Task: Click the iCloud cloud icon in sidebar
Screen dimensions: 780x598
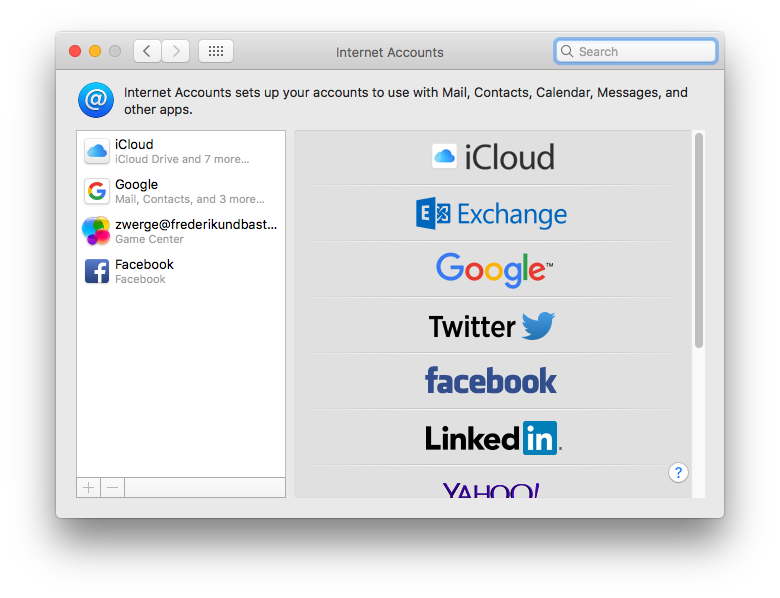Action: (97, 151)
